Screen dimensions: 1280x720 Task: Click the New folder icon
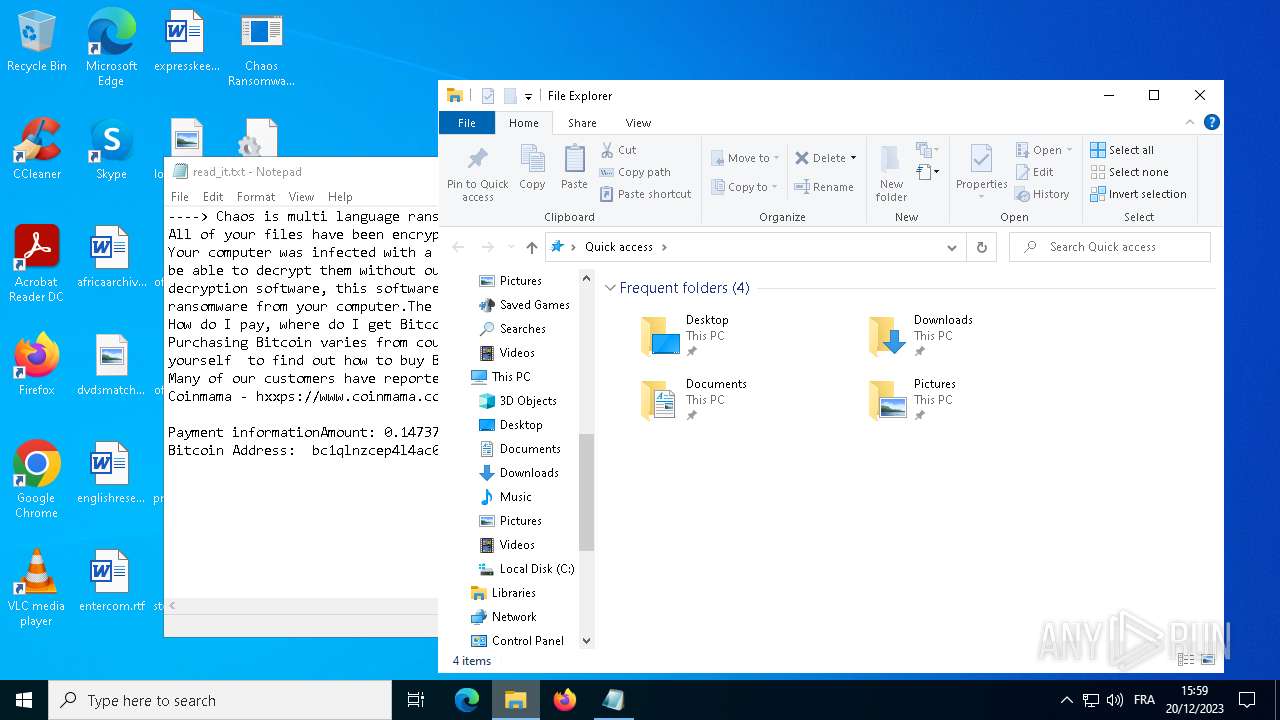click(891, 161)
